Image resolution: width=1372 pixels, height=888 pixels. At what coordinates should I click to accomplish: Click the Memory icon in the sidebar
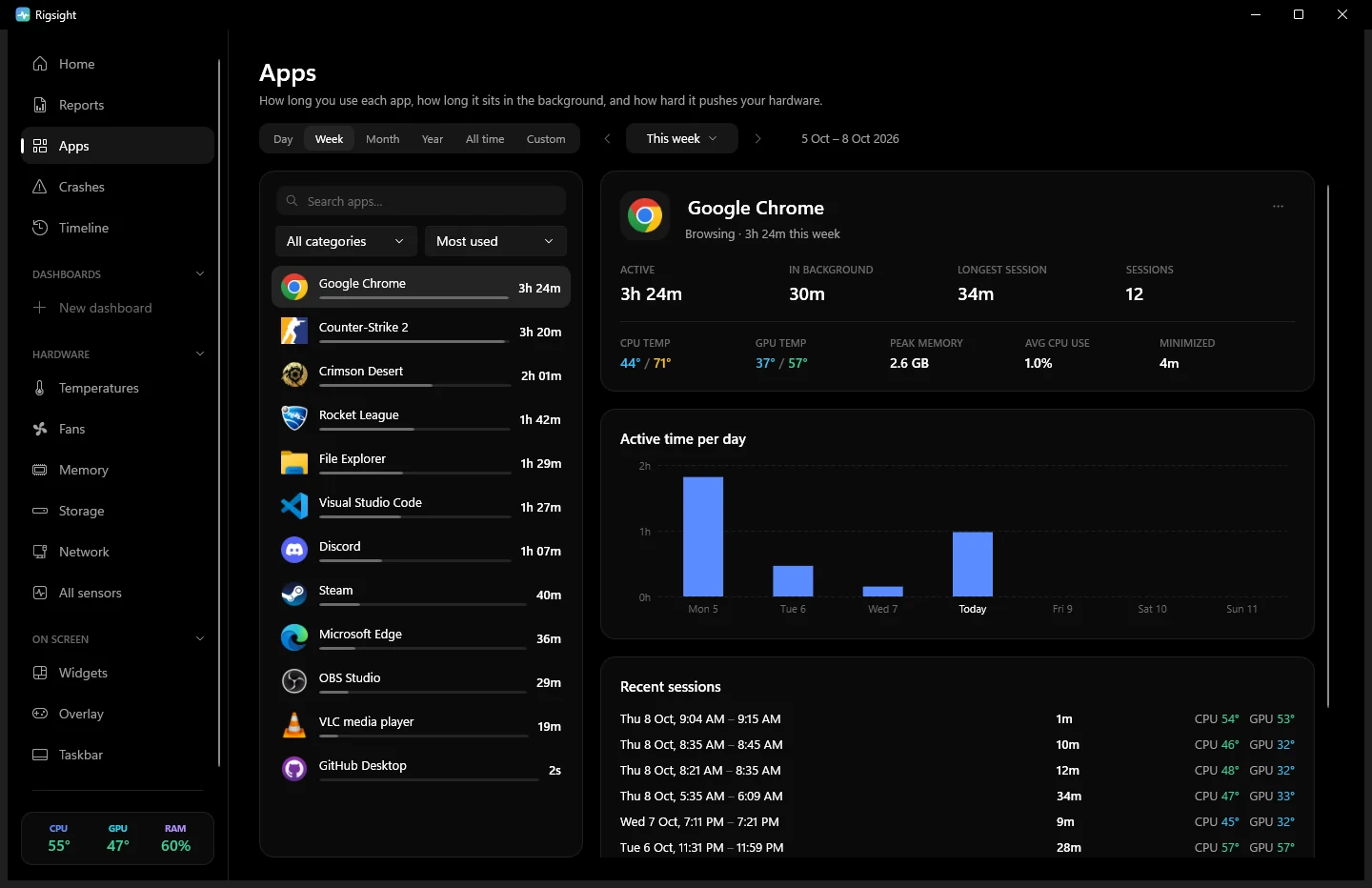click(40, 470)
